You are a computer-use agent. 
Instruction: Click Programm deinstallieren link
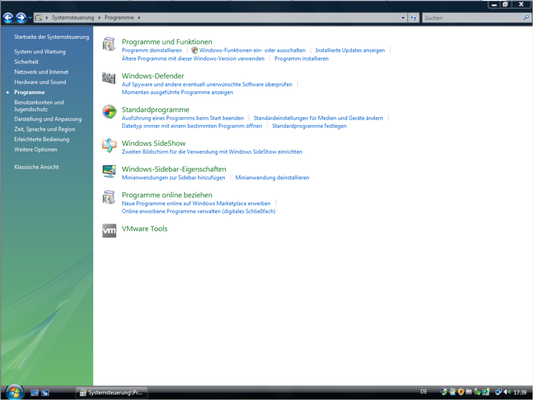152,50
